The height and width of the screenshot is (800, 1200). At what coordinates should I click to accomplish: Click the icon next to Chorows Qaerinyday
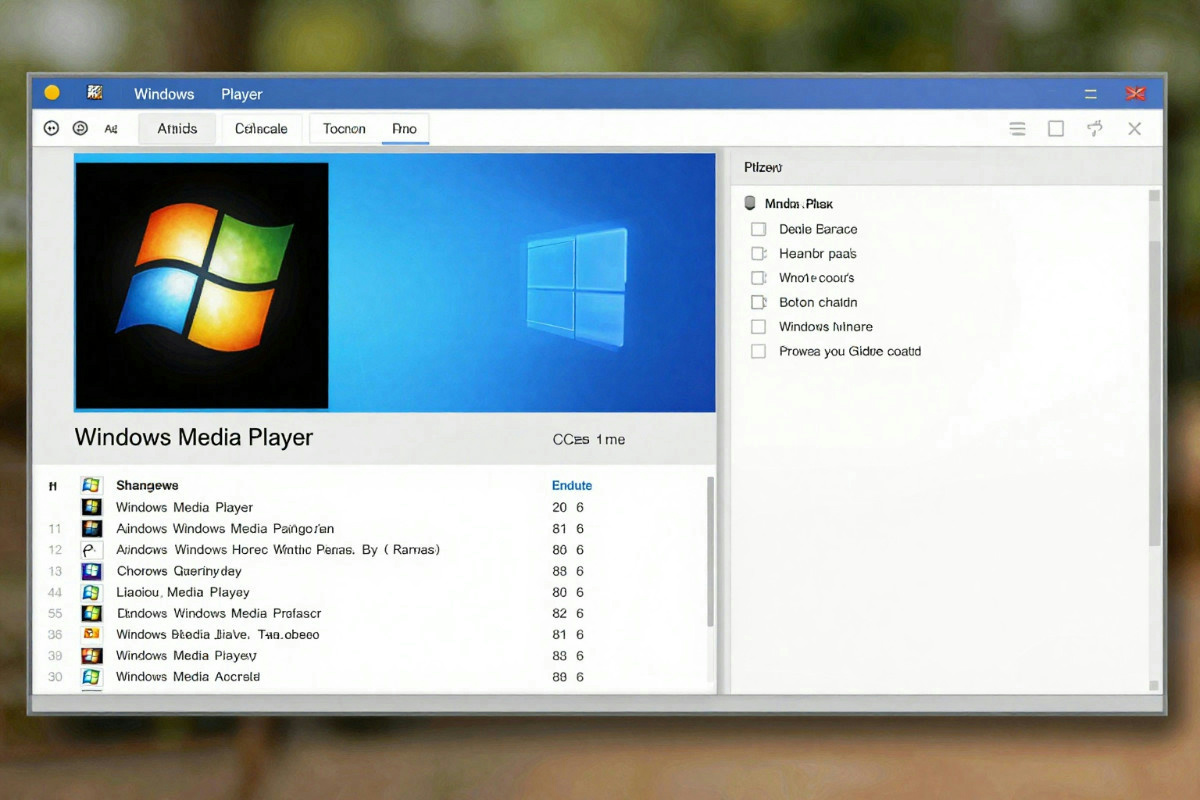tap(92, 571)
